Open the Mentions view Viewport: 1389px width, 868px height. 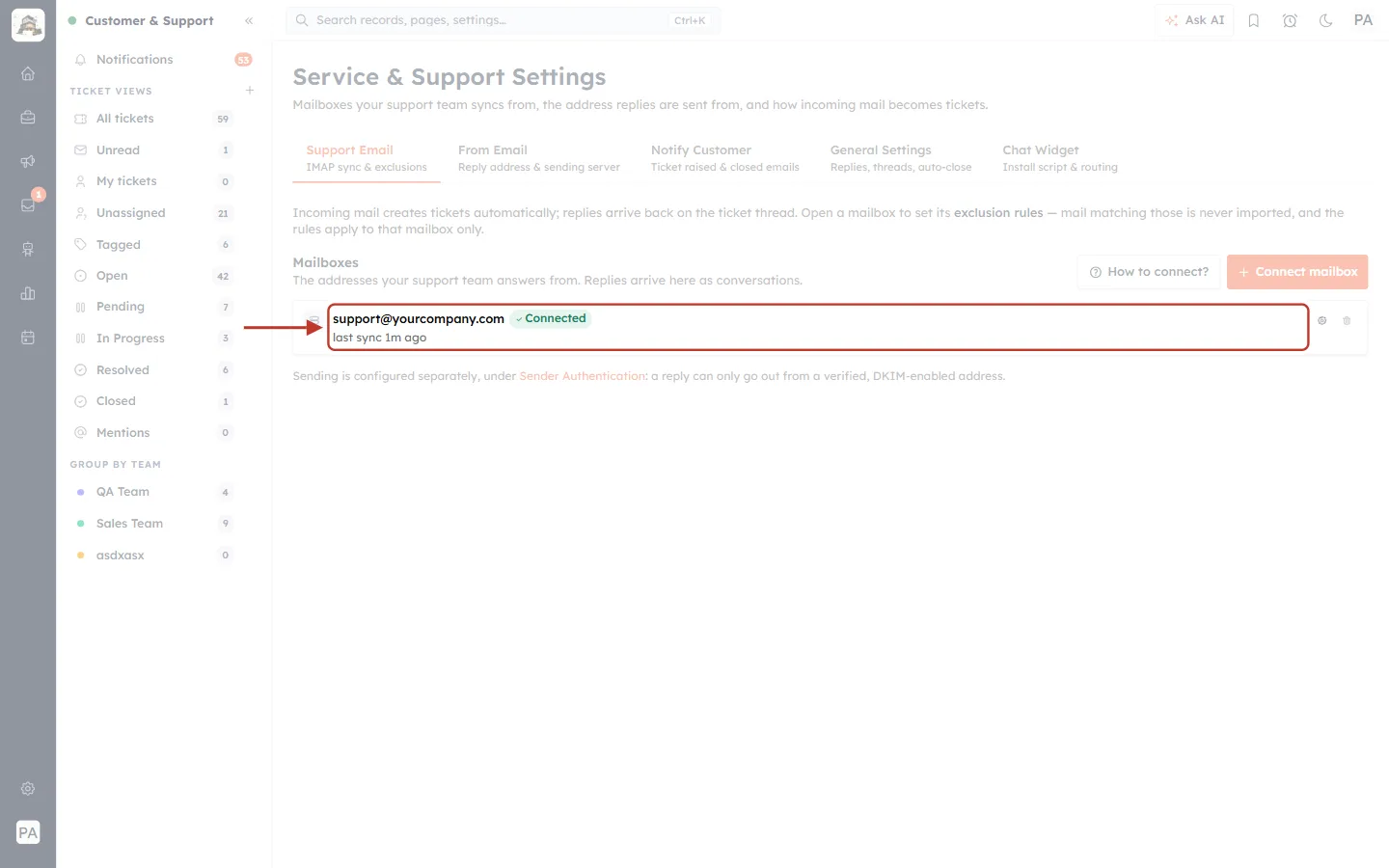(x=154, y=433)
